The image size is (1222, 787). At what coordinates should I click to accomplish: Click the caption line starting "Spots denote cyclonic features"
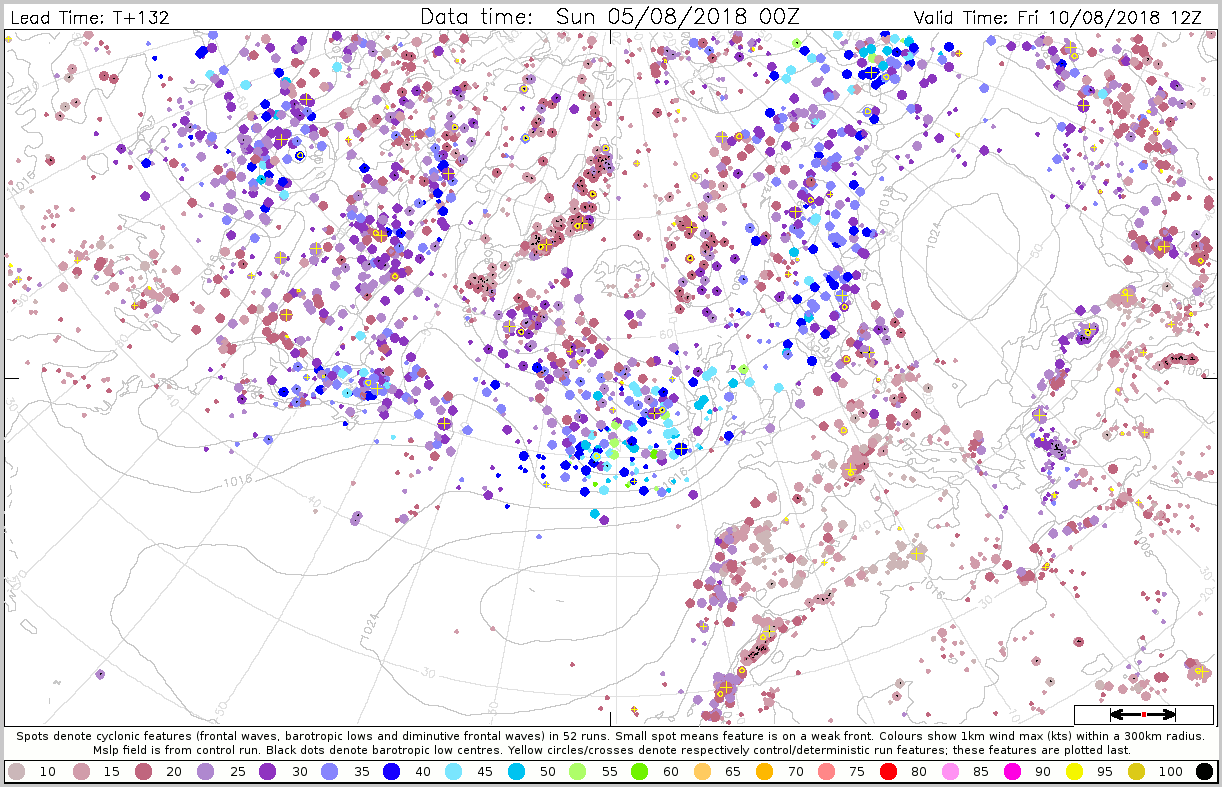pos(611,736)
